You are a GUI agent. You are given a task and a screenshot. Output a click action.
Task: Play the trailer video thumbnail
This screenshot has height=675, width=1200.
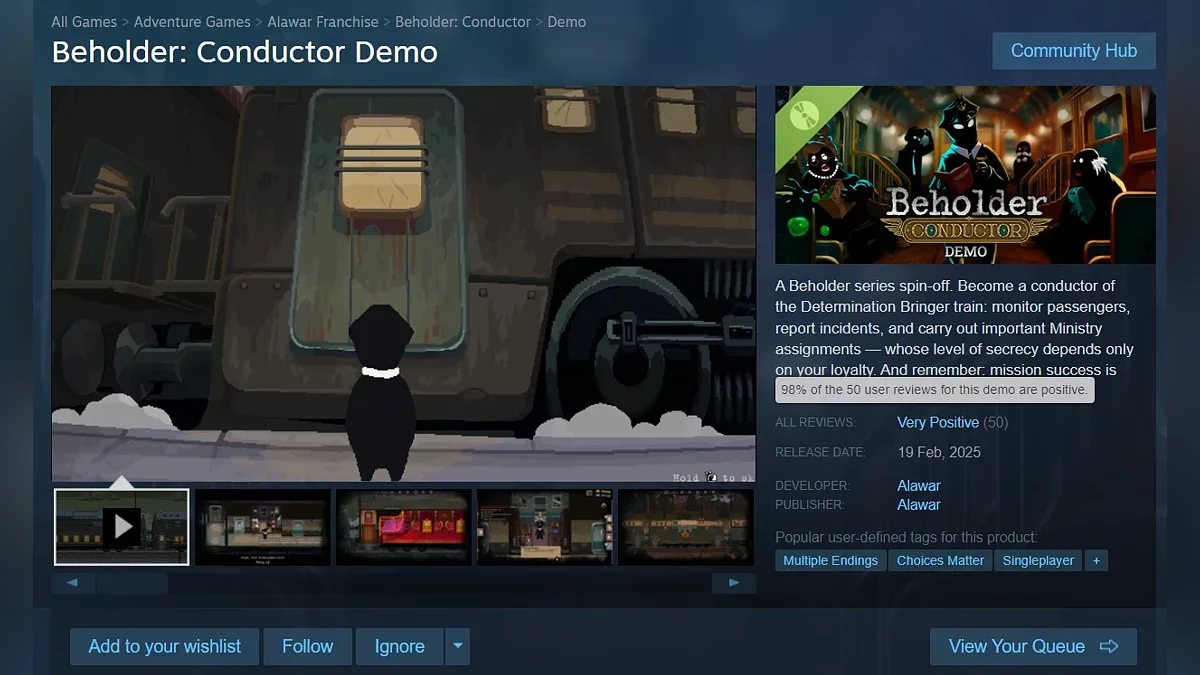click(x=121, y=526)
